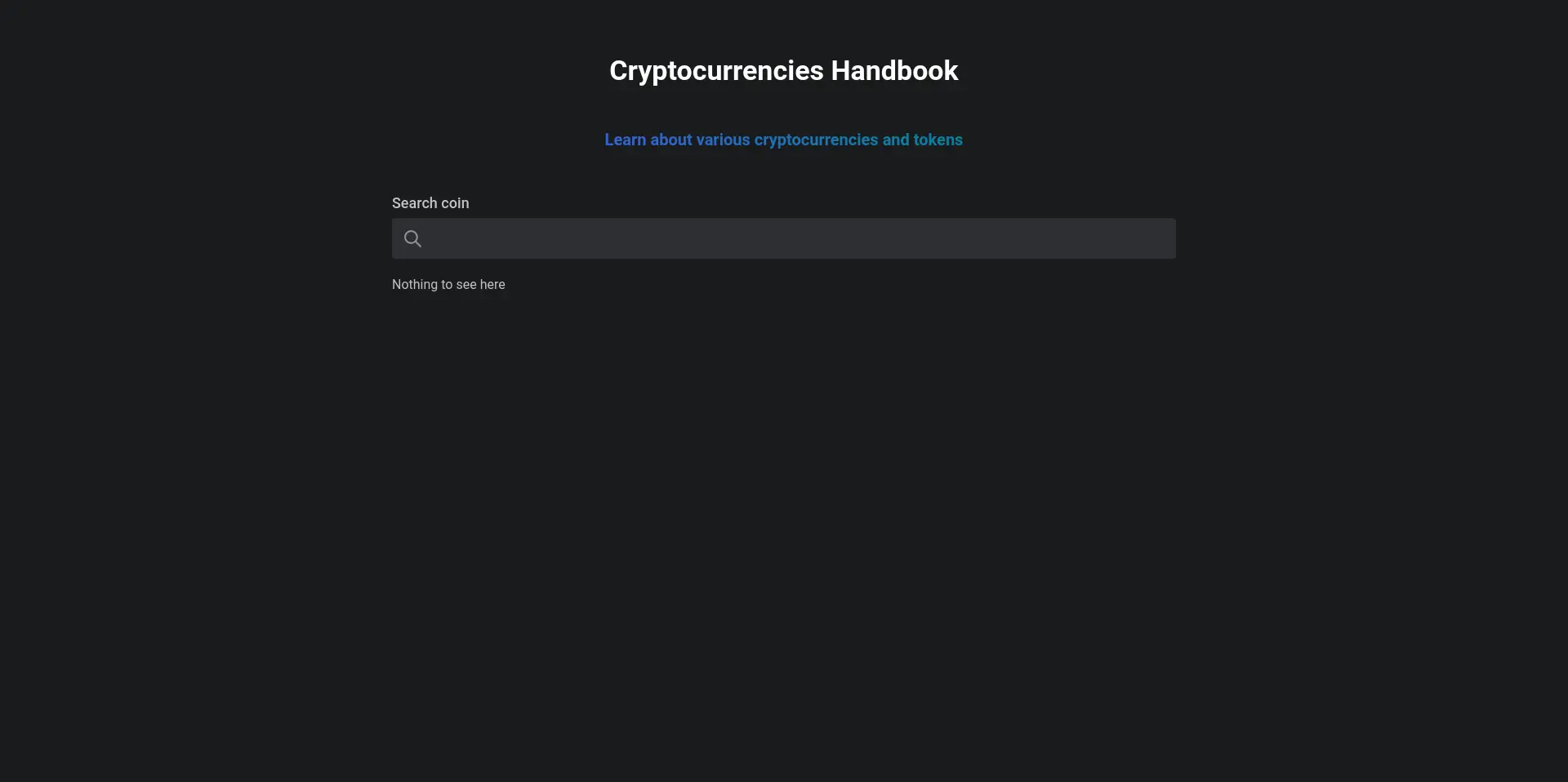Click the results area below the search bar

pyautogui.click(x=448, y=284)
